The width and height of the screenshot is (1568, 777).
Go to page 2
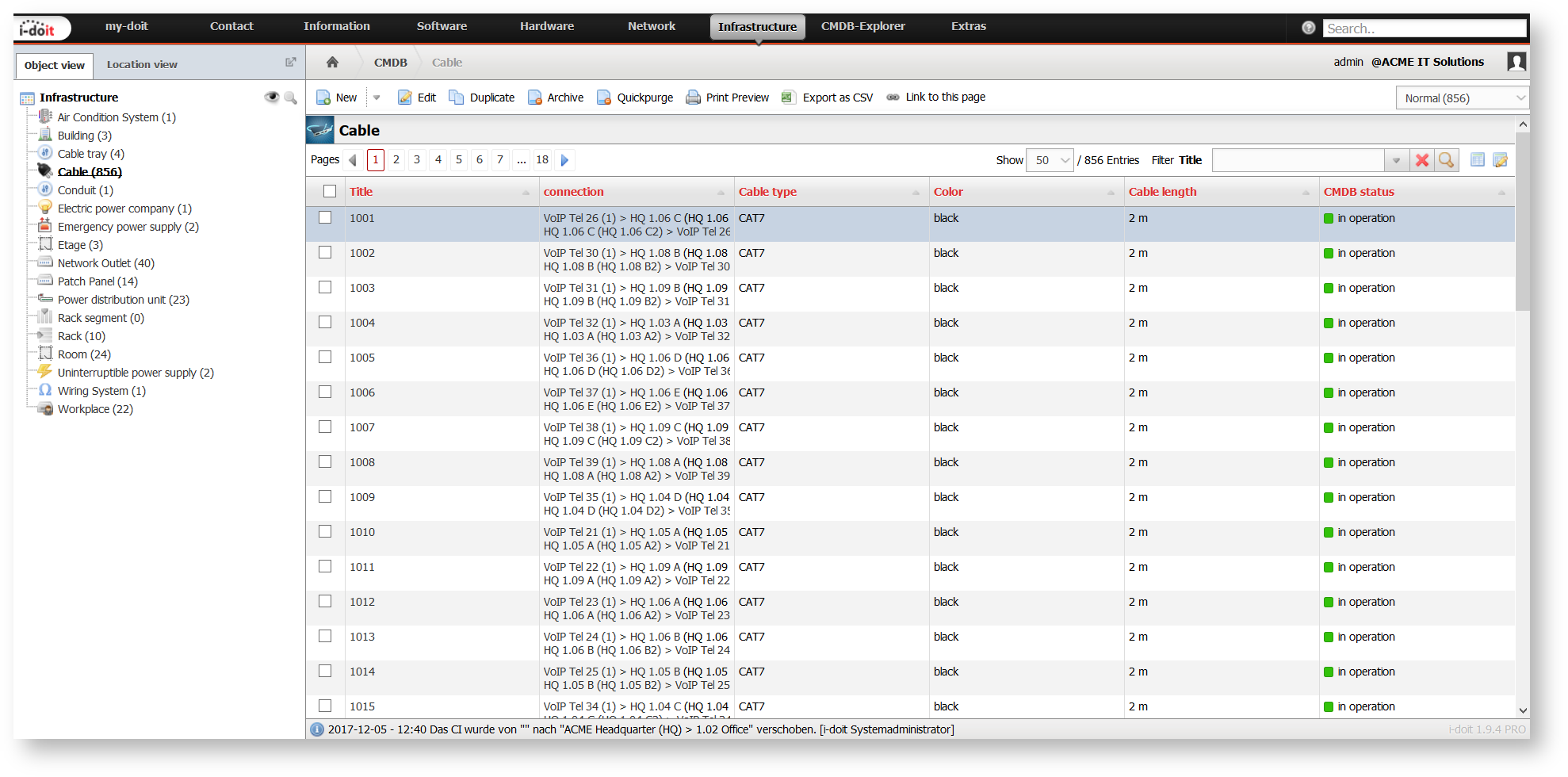[396, 159]
